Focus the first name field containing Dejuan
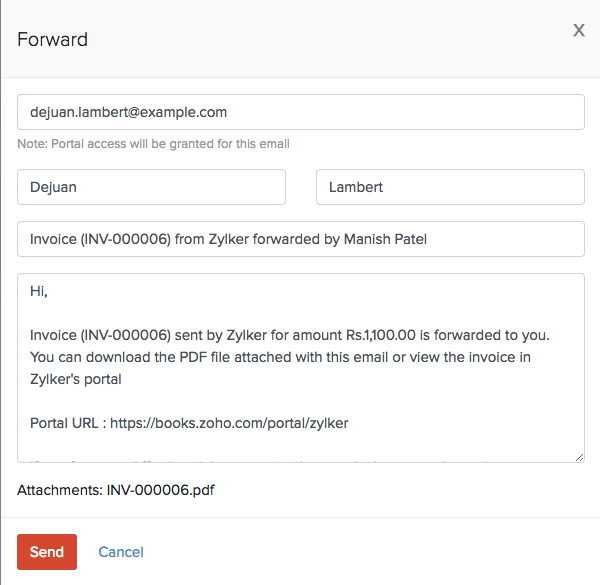 (151, 187)
